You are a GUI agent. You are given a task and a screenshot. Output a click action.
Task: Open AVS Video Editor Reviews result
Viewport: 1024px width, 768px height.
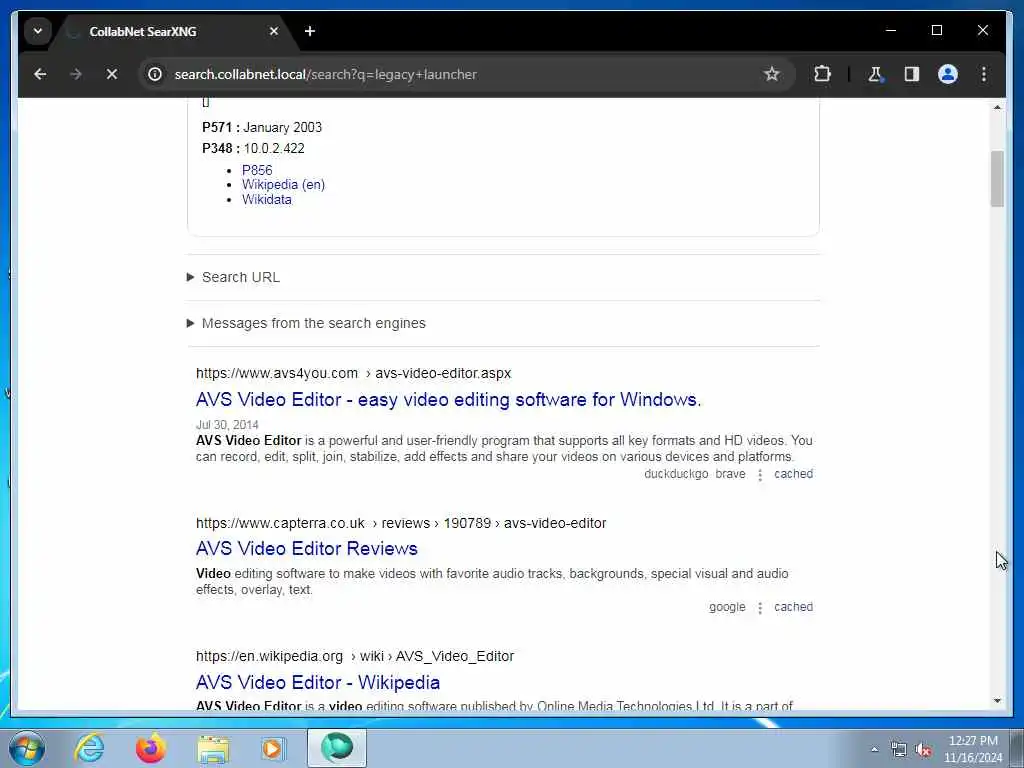pos(306,549)
